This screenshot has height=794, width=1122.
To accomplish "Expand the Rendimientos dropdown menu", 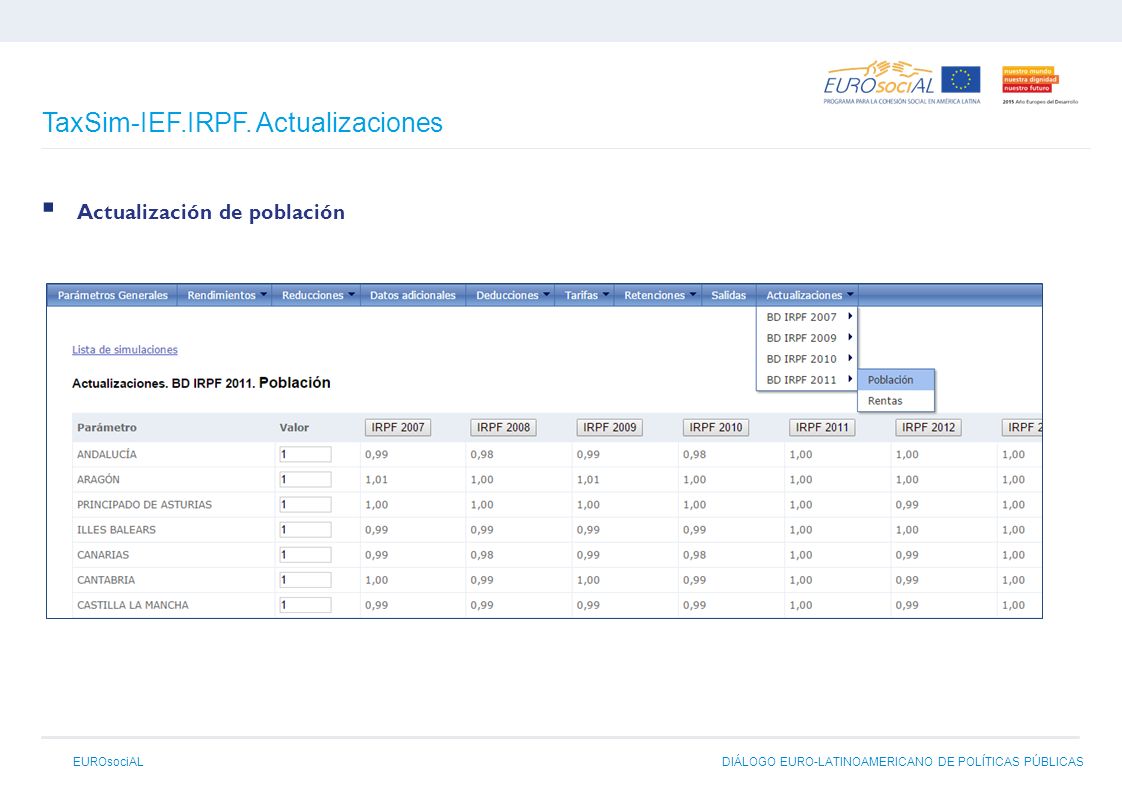I will point(226,295).
